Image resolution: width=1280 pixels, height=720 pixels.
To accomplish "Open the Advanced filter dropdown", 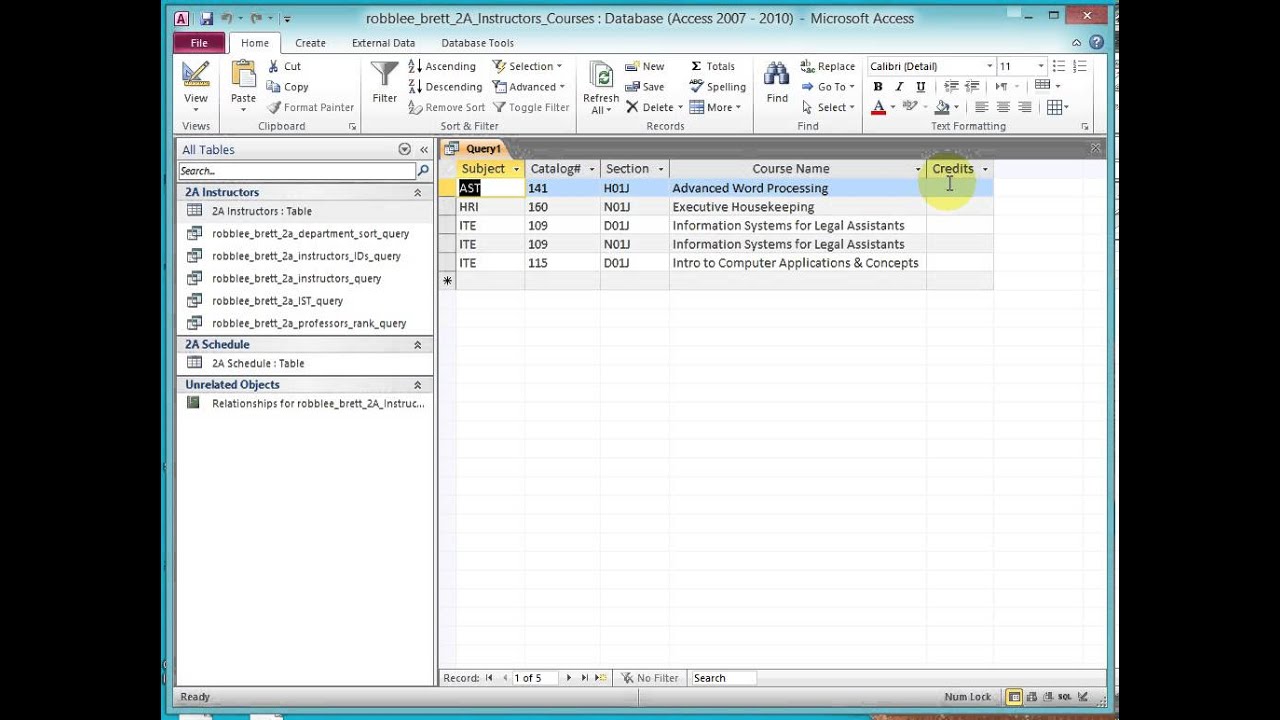I will (x=529, y=87).
